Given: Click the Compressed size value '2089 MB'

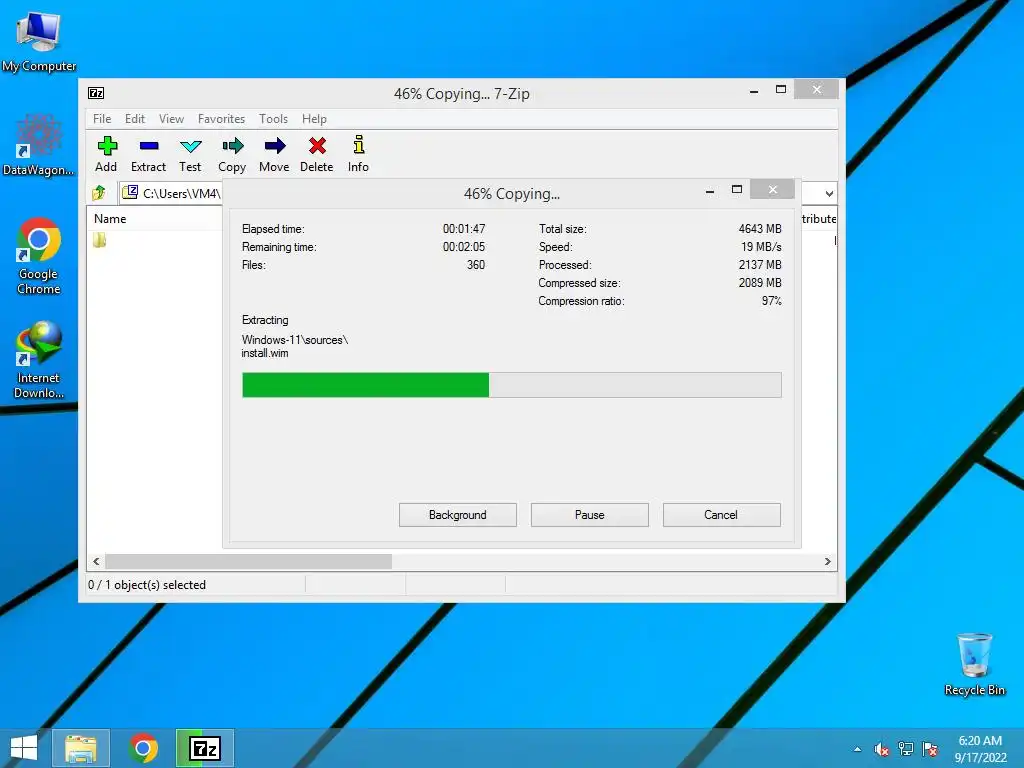Looking at the screenshot, I should pos(760,283).
